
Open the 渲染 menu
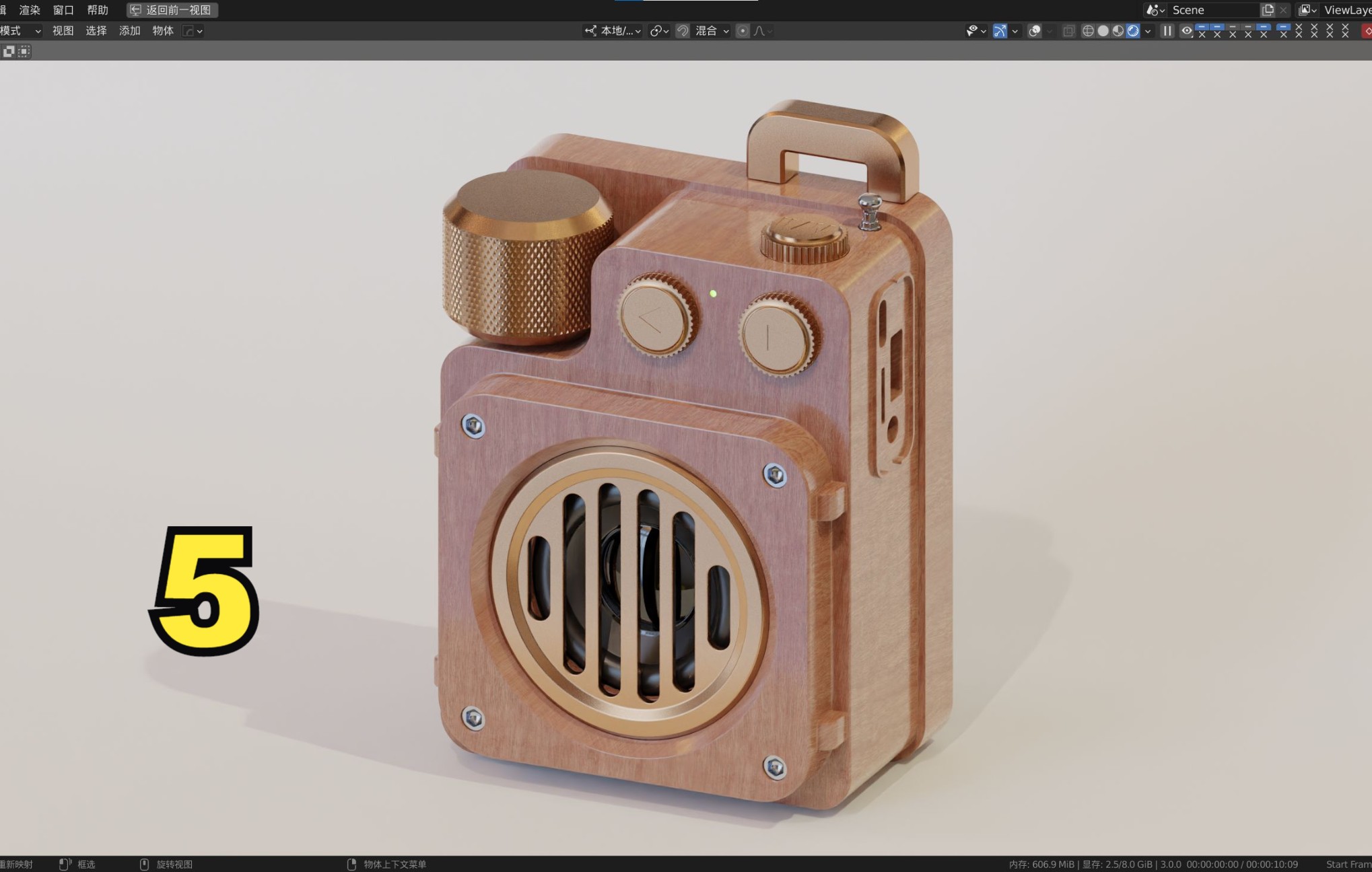[30, 10]
